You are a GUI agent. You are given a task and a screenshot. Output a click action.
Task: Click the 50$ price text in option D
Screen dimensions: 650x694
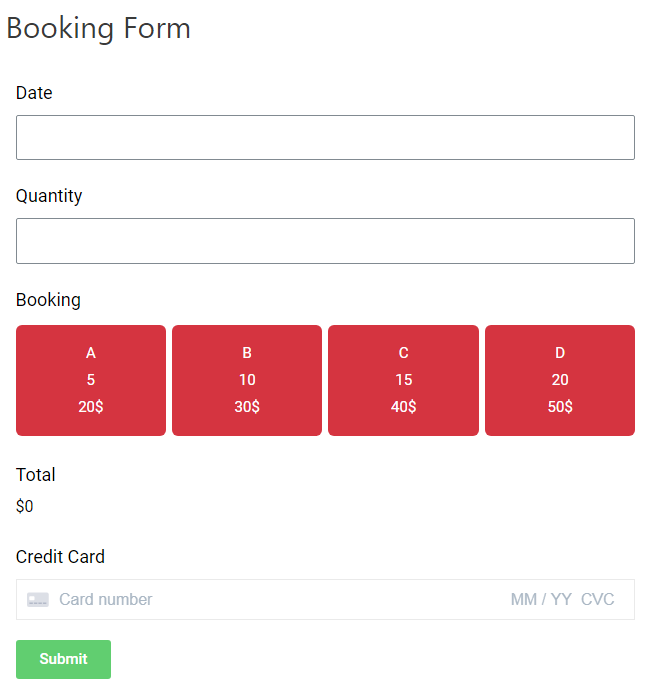560,406
